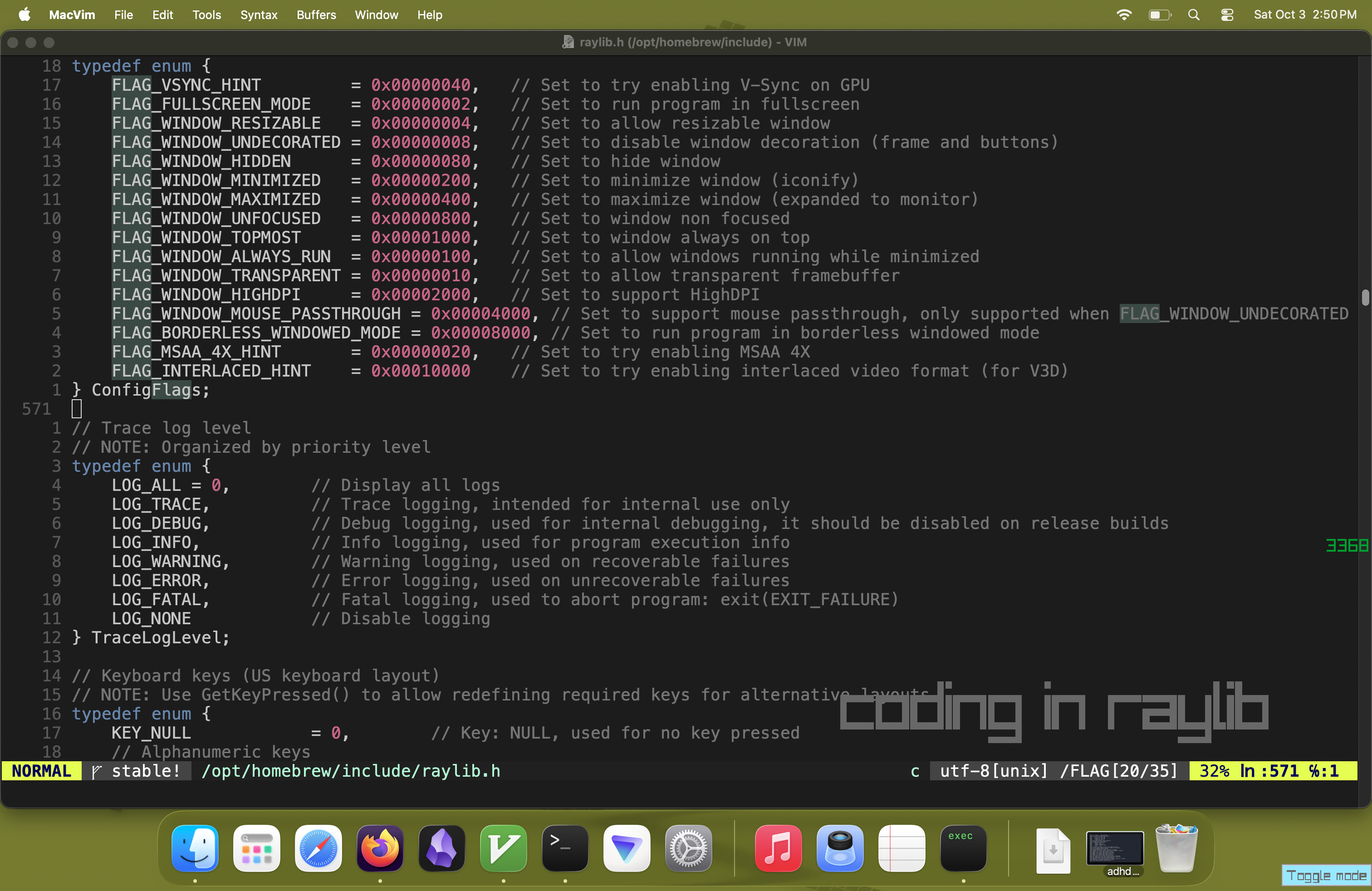The image size is (1372, 891).
Task: Click the Wi-Fi status icon
Action: tap(1124, 15)
